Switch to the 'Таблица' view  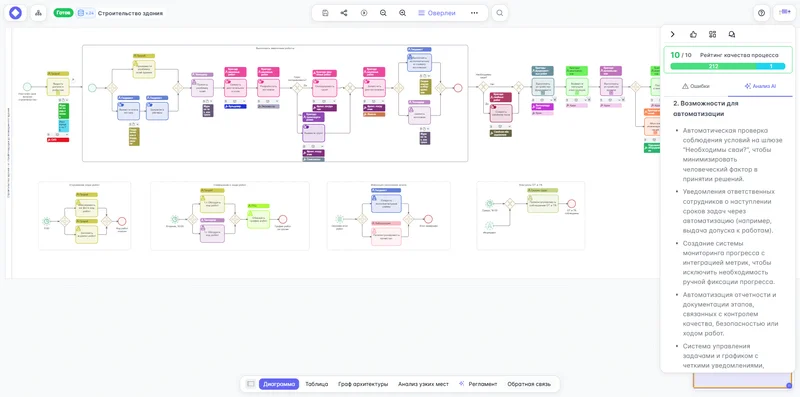(x=316, y=384)
